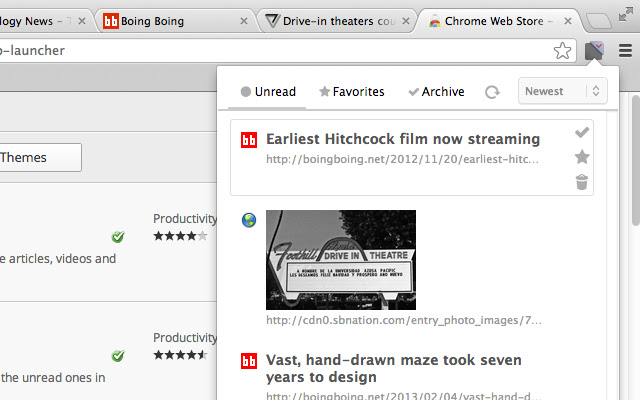The height and width of the screenshot is (400, 640).
Task: Click the first green checkmark installed badge
Action: click(118, 237)
